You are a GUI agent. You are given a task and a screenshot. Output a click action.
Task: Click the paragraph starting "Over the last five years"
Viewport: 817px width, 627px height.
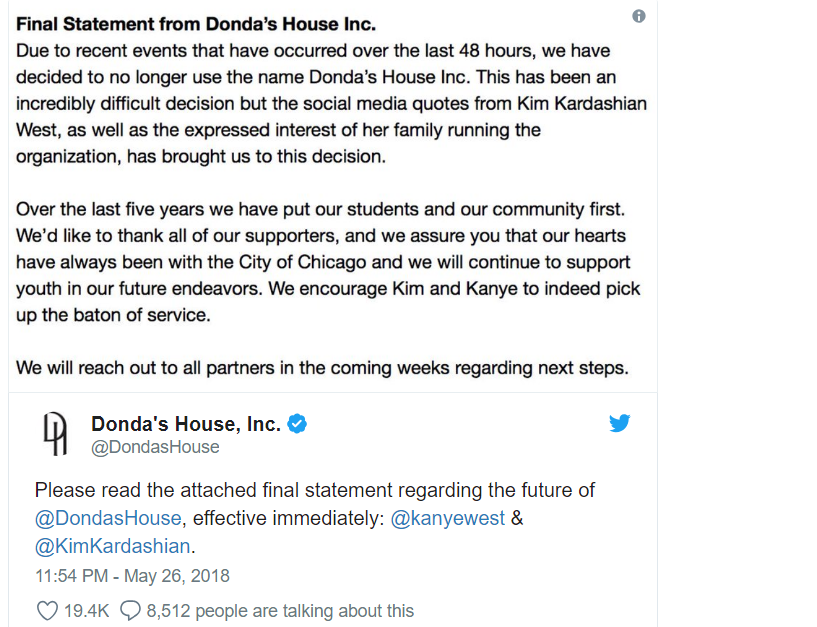[x=328, y=262]
